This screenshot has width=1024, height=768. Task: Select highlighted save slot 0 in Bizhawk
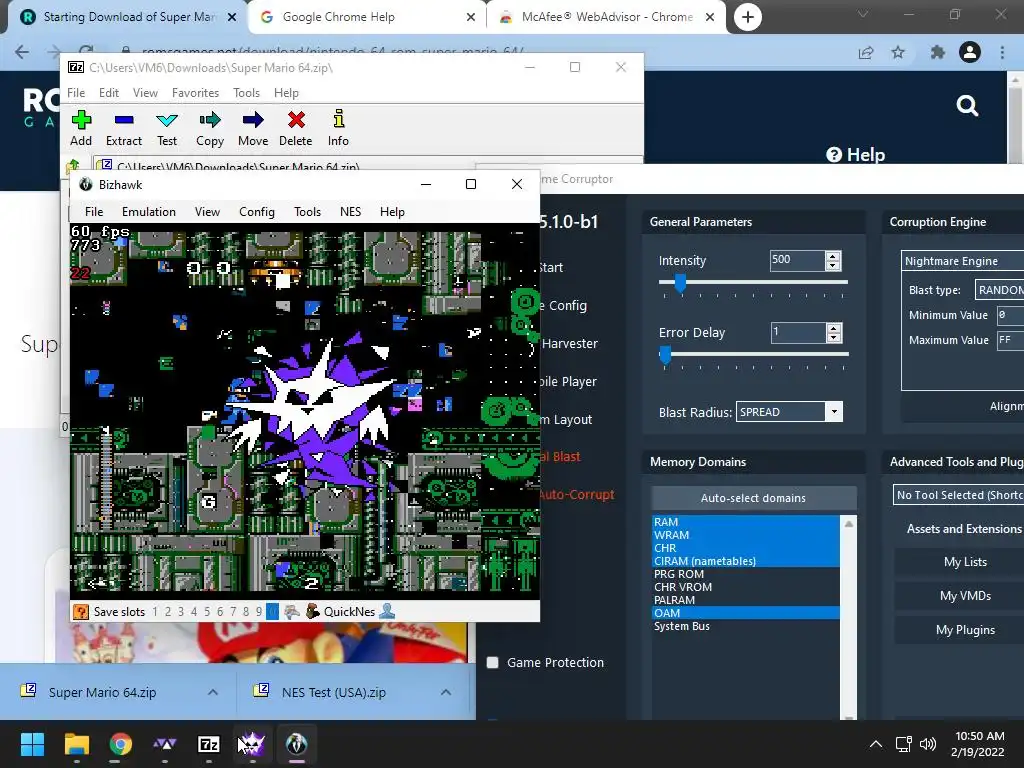coord(272,612)
